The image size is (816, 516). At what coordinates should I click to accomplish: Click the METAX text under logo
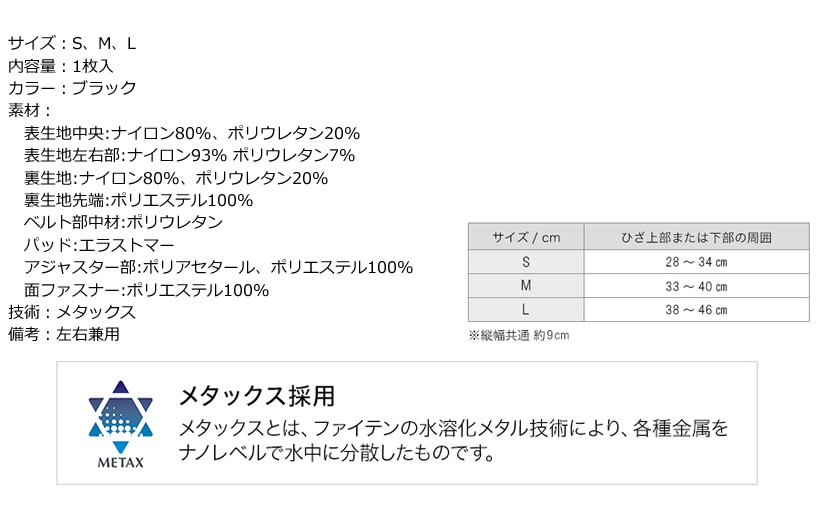coord(121,462)
